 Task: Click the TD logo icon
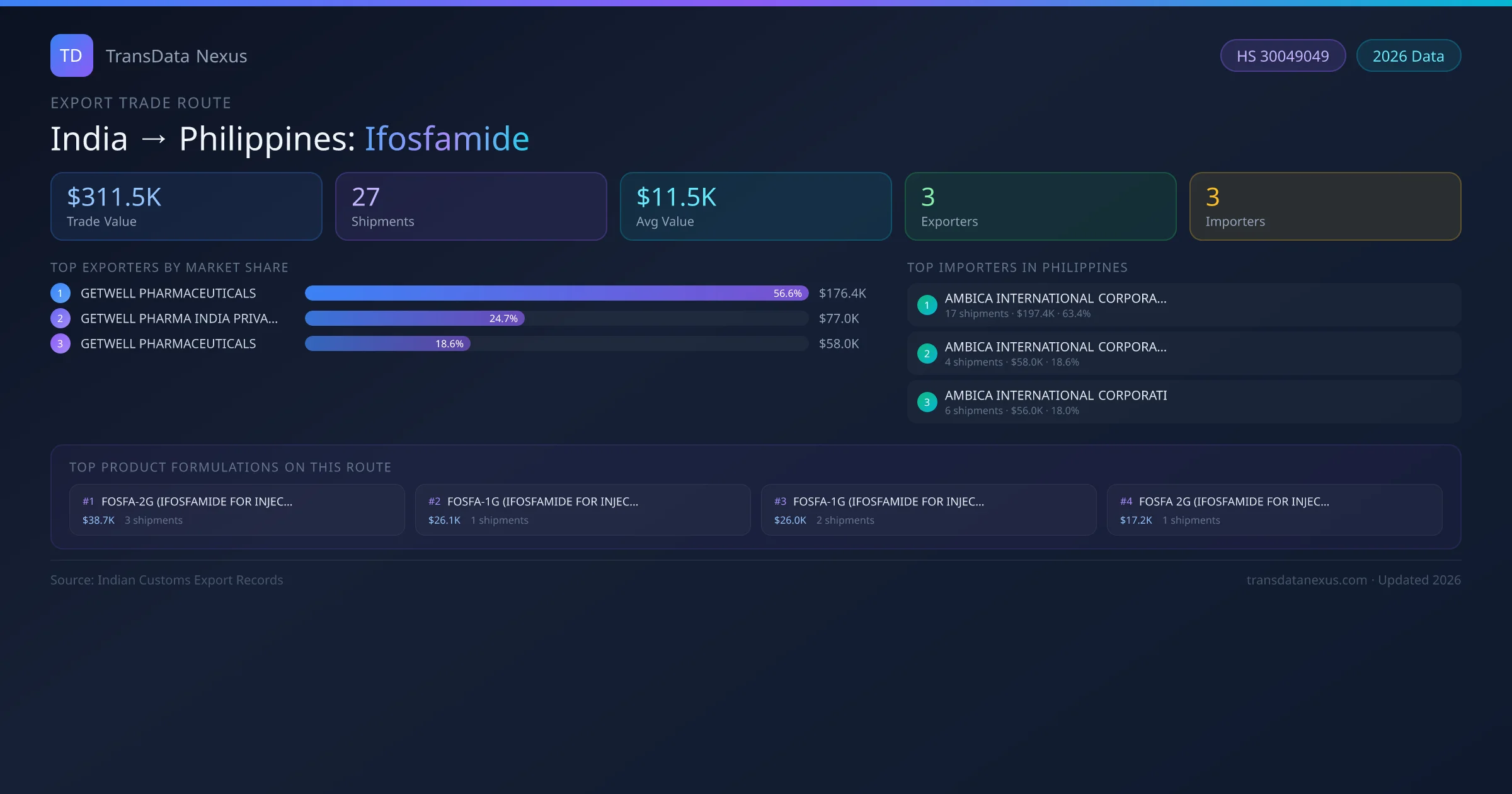(x=71, y=55)
